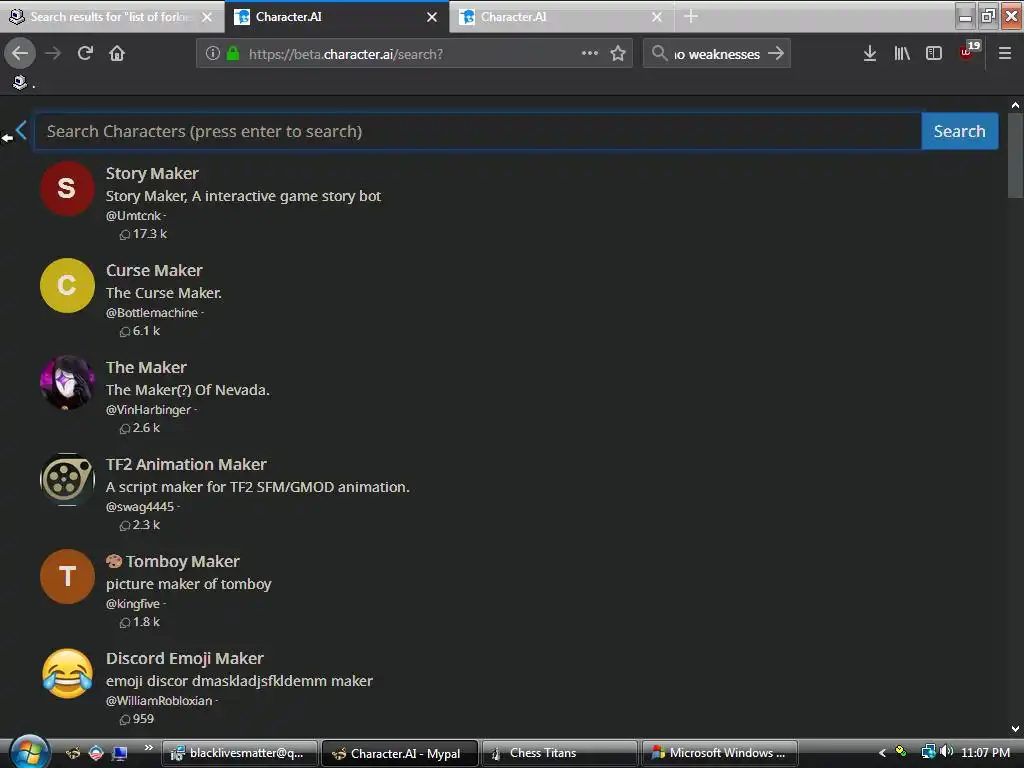Click the page scrollbar down arrow
The width and height of the screenshot is (1024, 768).
(1015, 728)
